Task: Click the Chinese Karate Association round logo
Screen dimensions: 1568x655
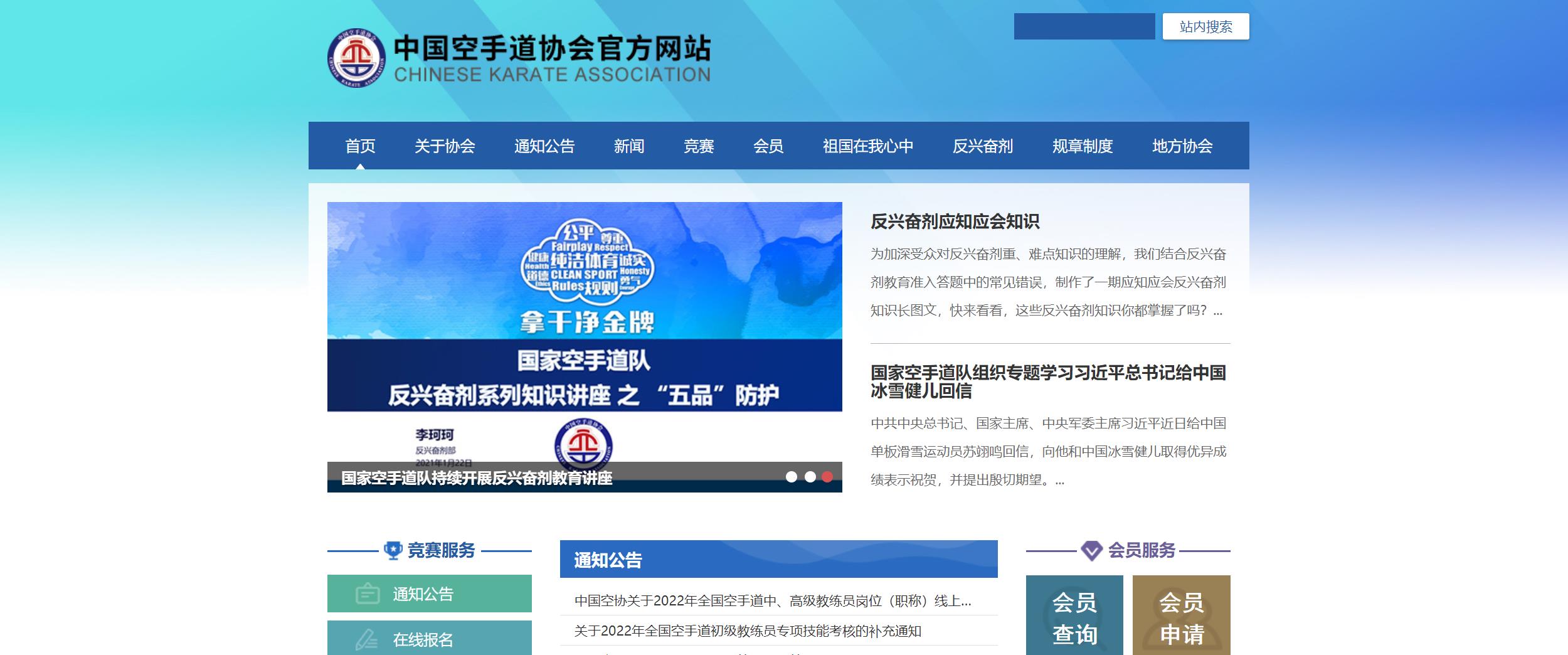Action: click(x=356, y=58)
